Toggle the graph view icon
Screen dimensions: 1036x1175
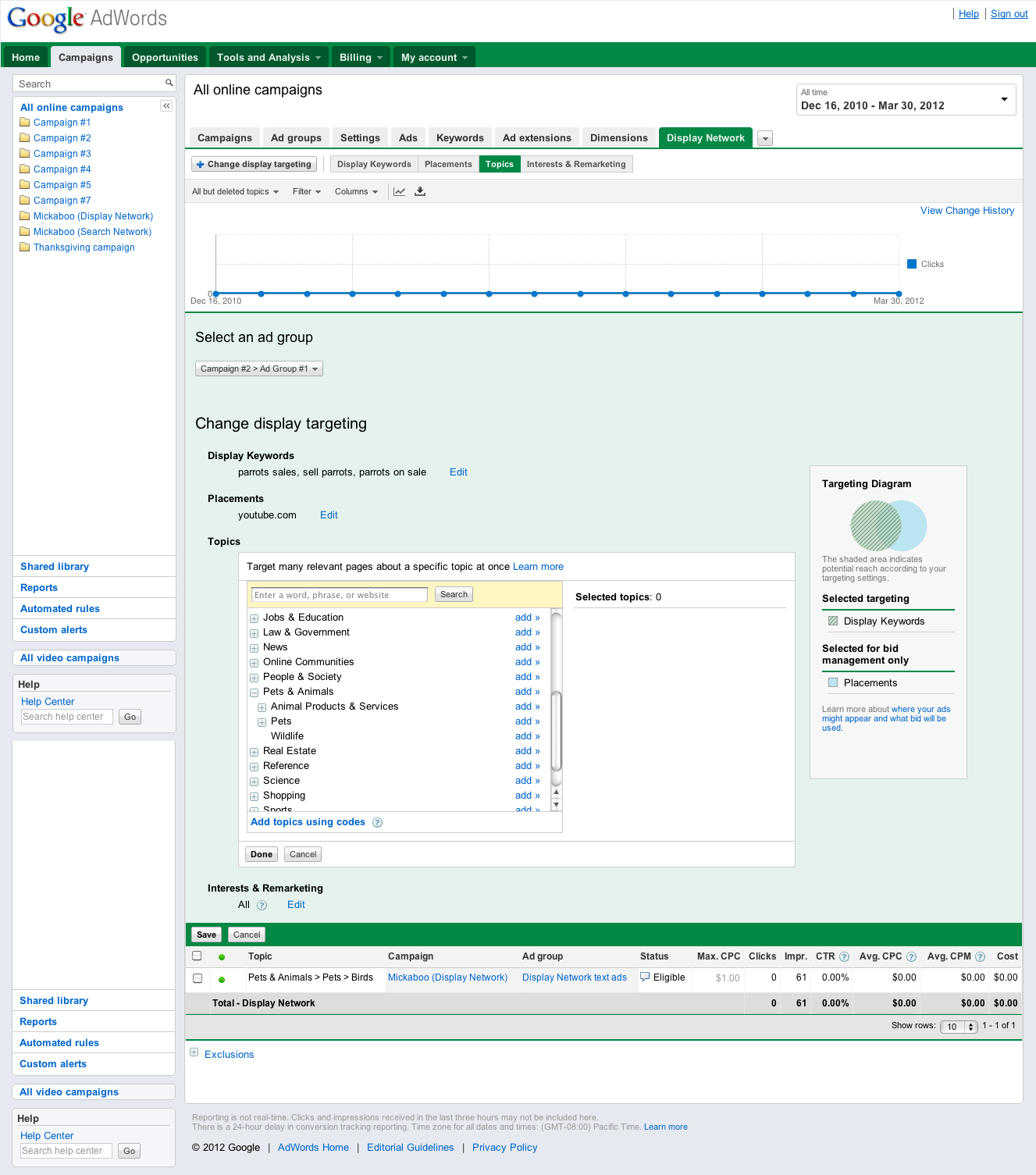click(399, 191)
